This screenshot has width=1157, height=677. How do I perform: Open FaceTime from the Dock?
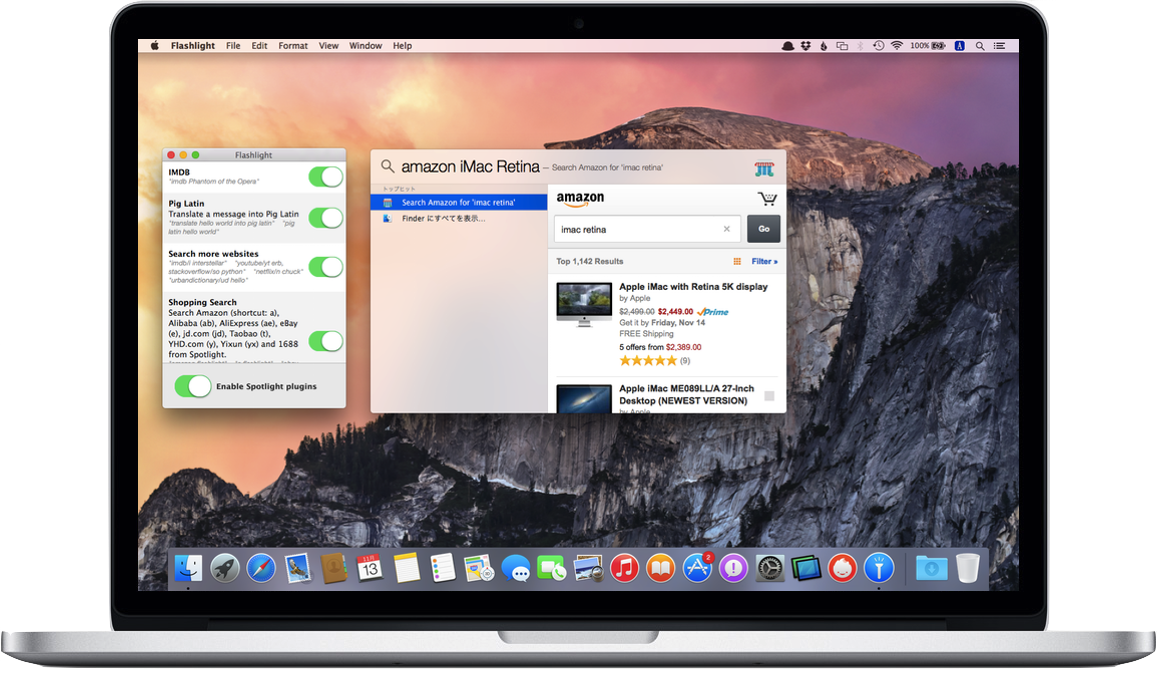[551, 568]
